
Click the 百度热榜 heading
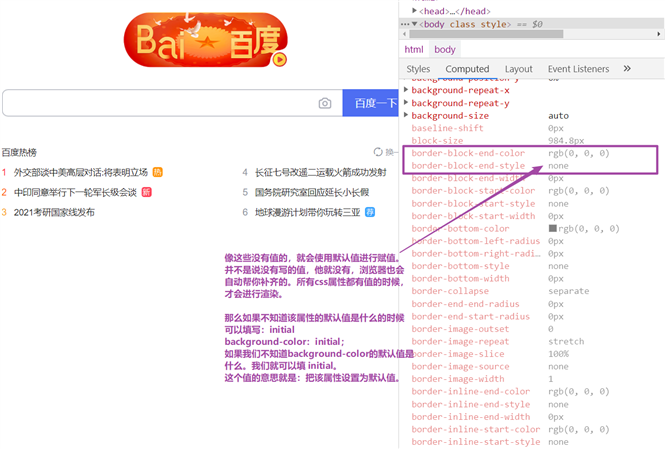(19, 152)
